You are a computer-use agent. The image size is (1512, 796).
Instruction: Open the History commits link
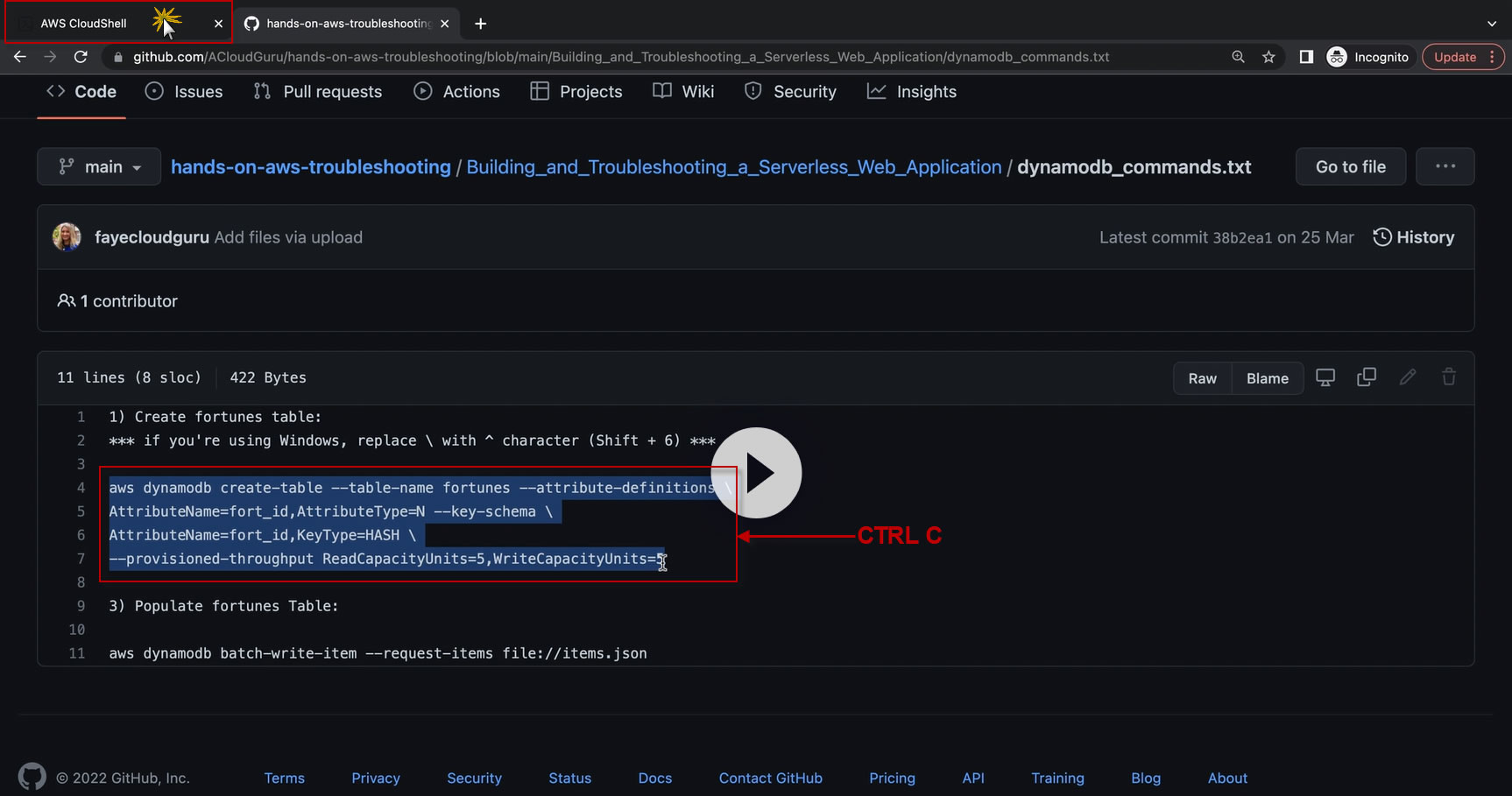click(x=1413, y=237)
